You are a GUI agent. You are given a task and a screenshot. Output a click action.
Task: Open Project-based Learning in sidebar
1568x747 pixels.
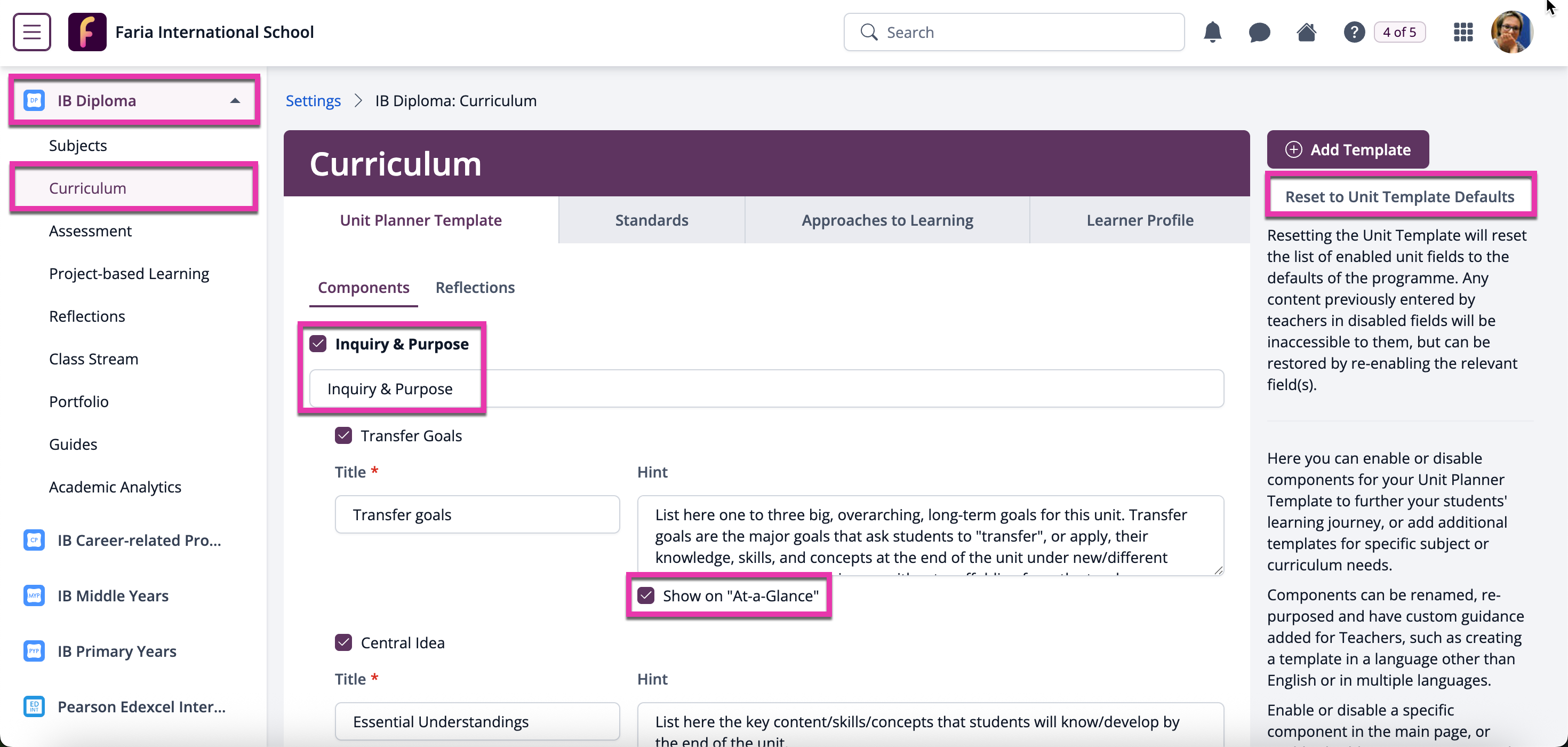coord(129,273)
